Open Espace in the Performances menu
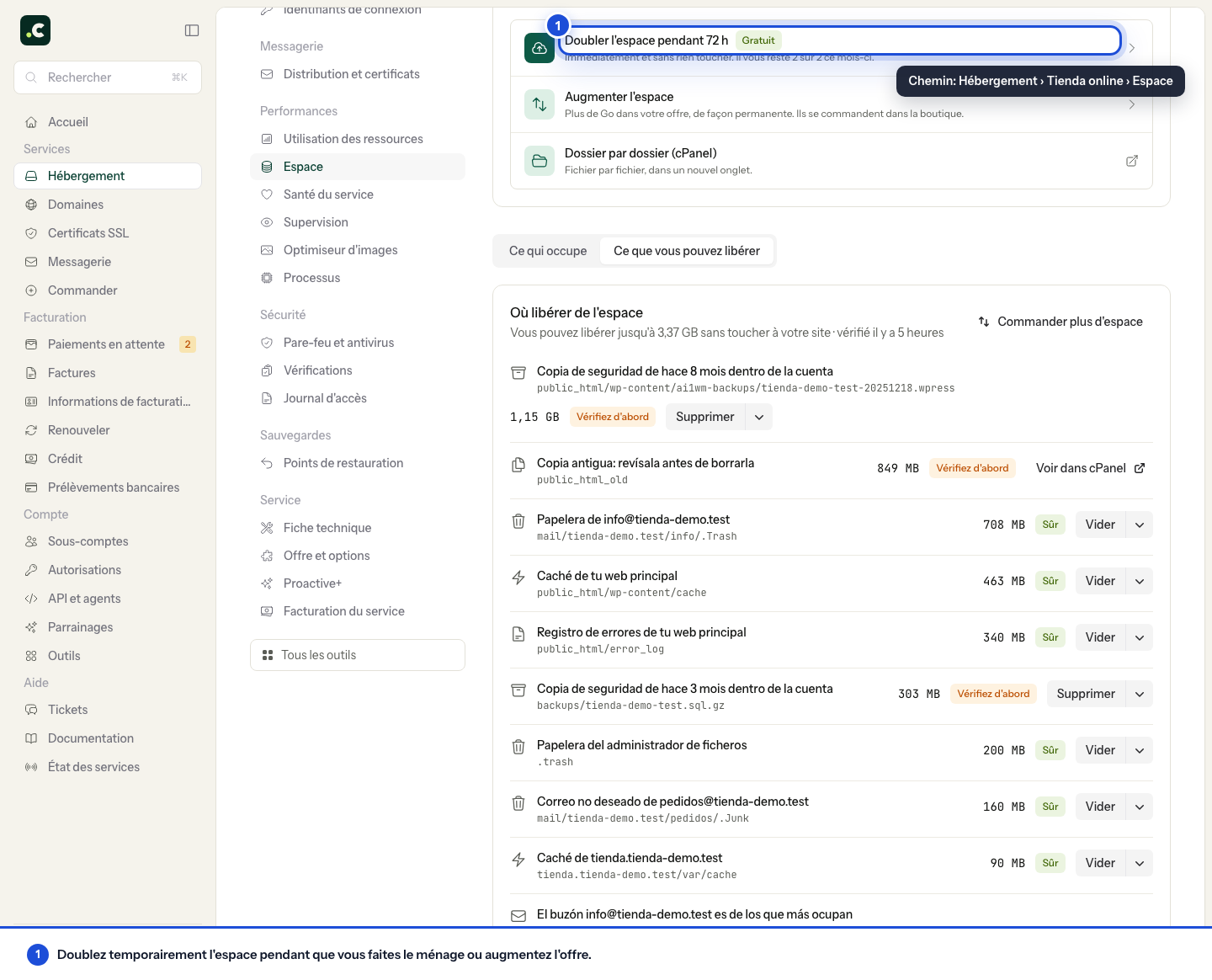 pos(358,167)
